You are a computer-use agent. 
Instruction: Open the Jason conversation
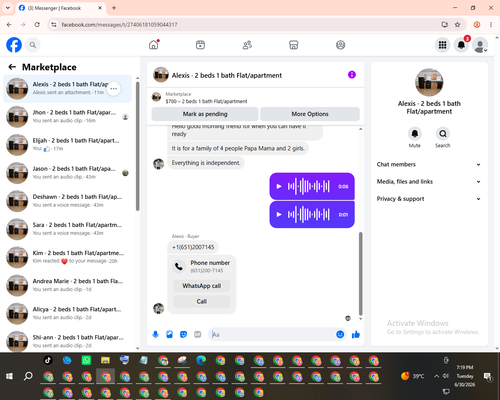point(67,173)
